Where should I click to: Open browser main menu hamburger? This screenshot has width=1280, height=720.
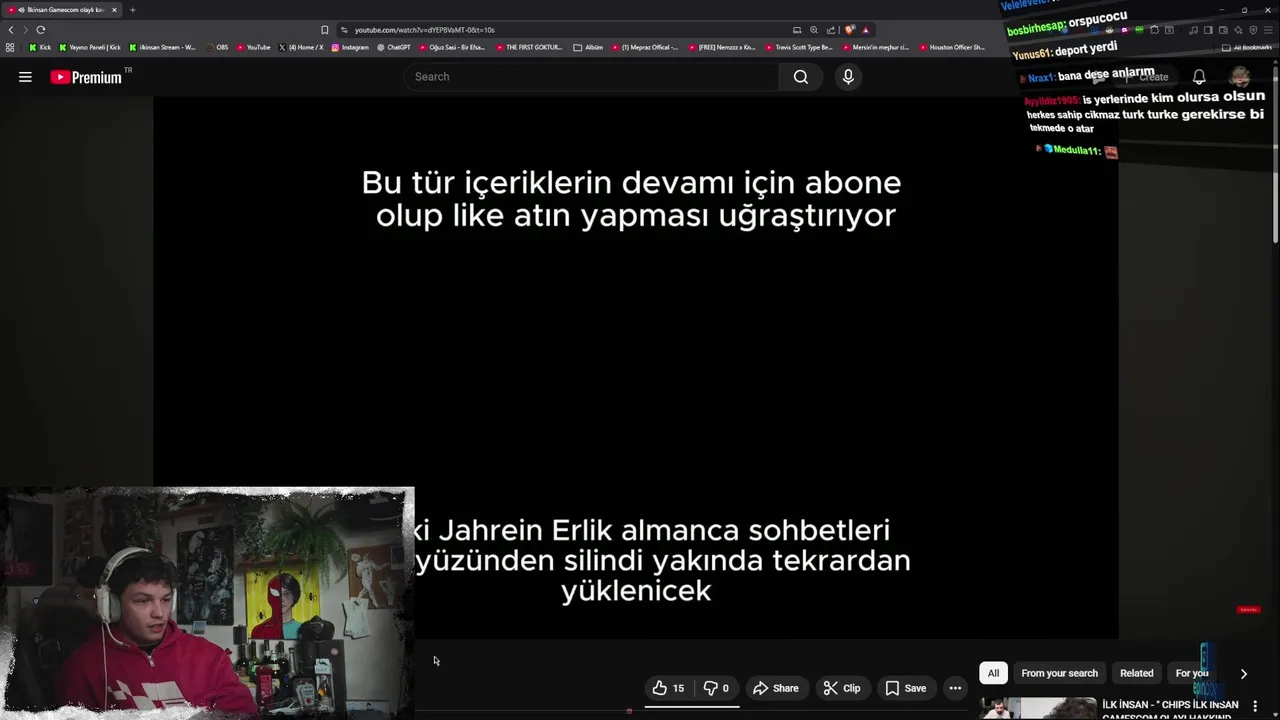tap(1268, 30)
